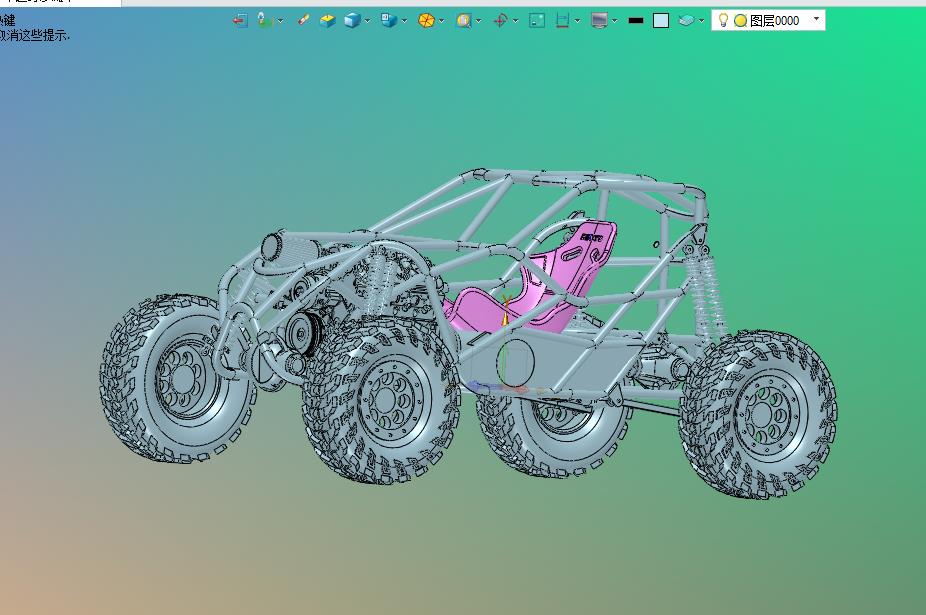Click the section view bracket icon
Screen dimensions: 926x615
tap(563, 20)
